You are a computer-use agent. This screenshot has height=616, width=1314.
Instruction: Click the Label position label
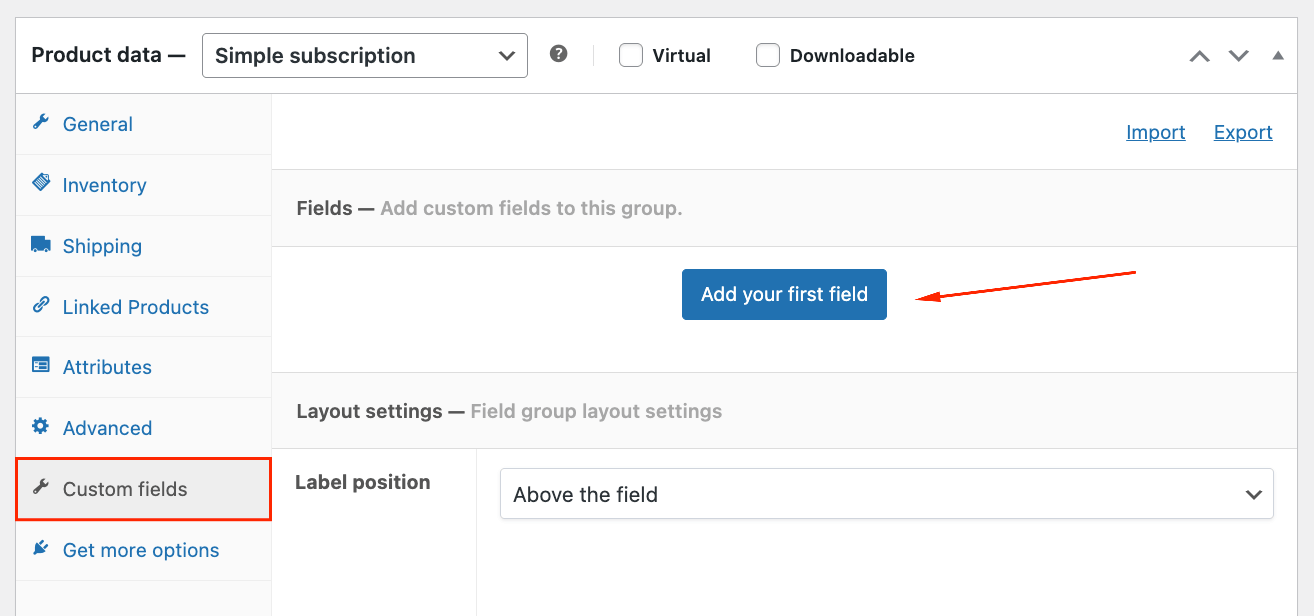(363, 482)
